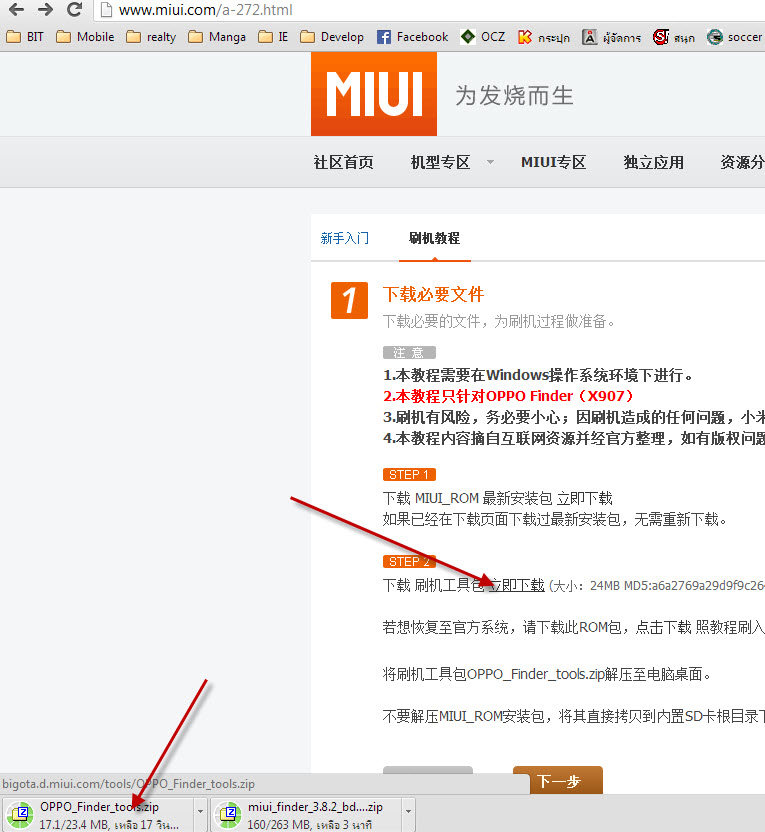Switch to the 刷机教程 tab
The image size is (765, 832).
[x=434, y=238]
